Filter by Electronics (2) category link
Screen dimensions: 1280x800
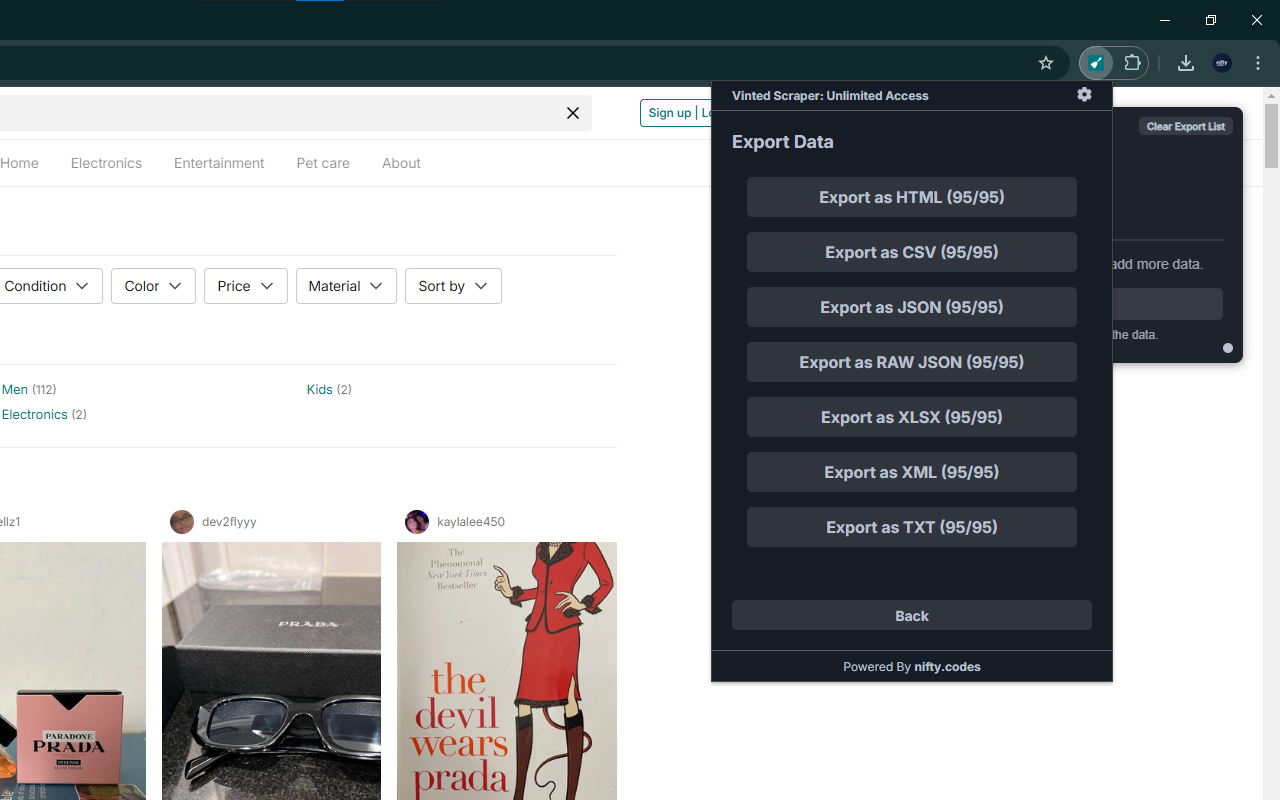(x=44, y=414)
